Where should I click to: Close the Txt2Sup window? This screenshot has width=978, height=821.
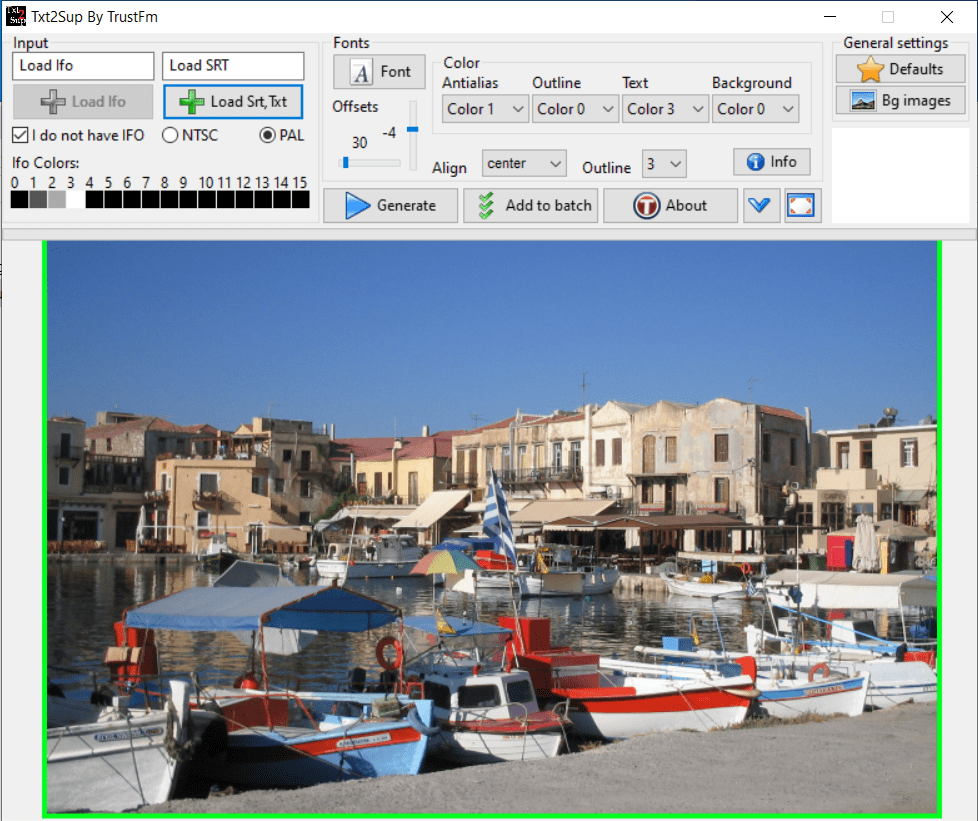click(x=947, y=17)
